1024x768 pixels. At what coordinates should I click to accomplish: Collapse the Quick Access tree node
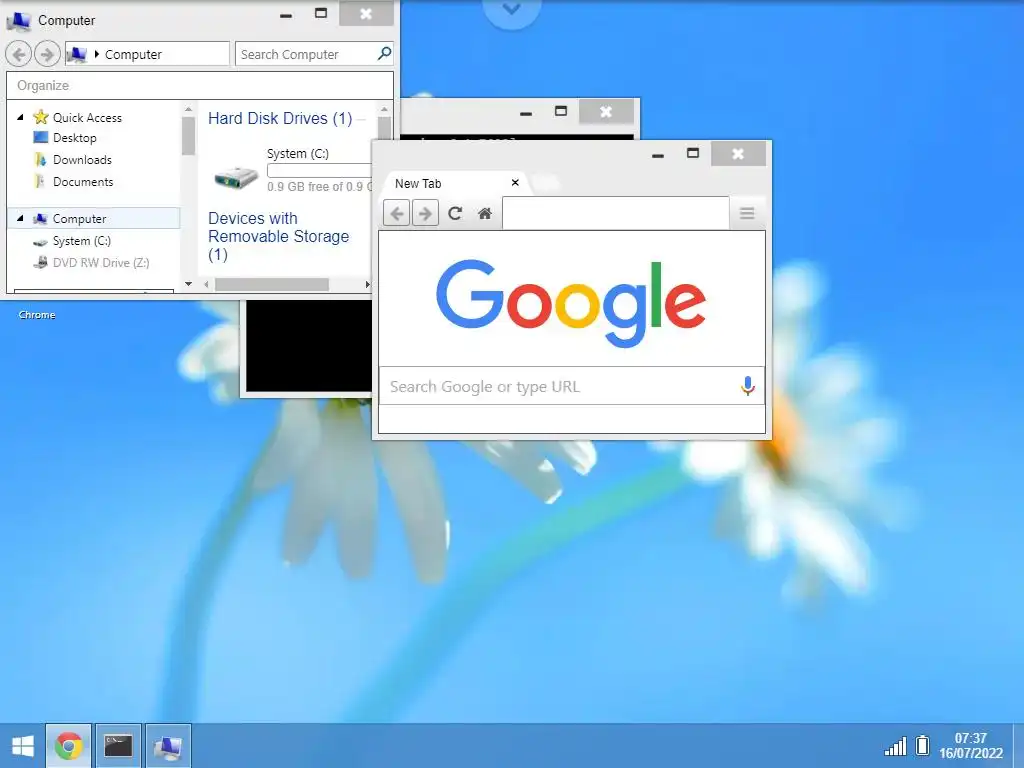coord(20,118)
